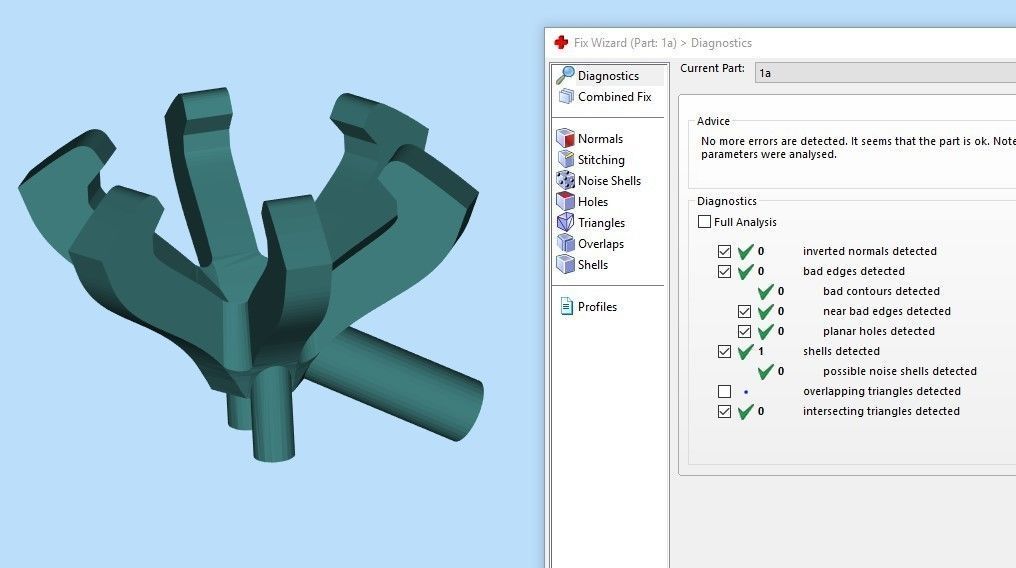
Task: Enable overlapping triangles detected checkbox
Action: coord(724,391)
